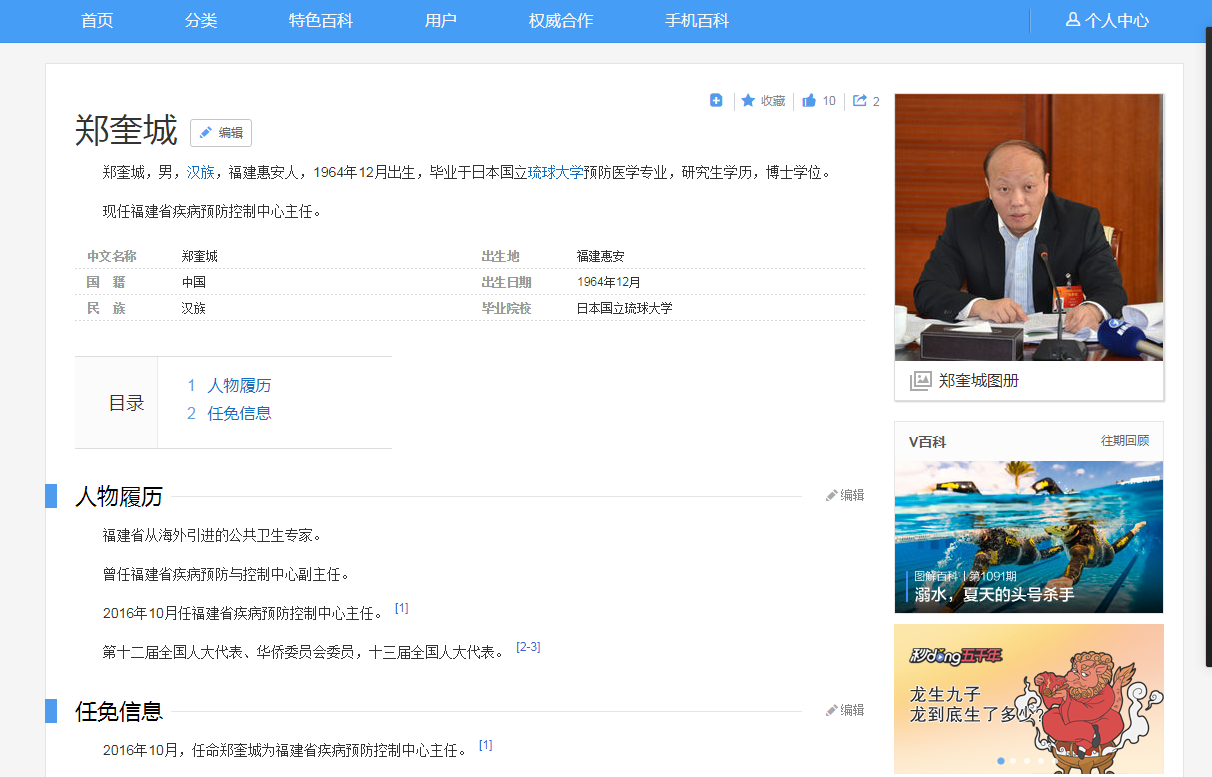This screenshot has width=1212, height=777.
Task: Select the 权威合作 navigation item
Action: point(561,21)
